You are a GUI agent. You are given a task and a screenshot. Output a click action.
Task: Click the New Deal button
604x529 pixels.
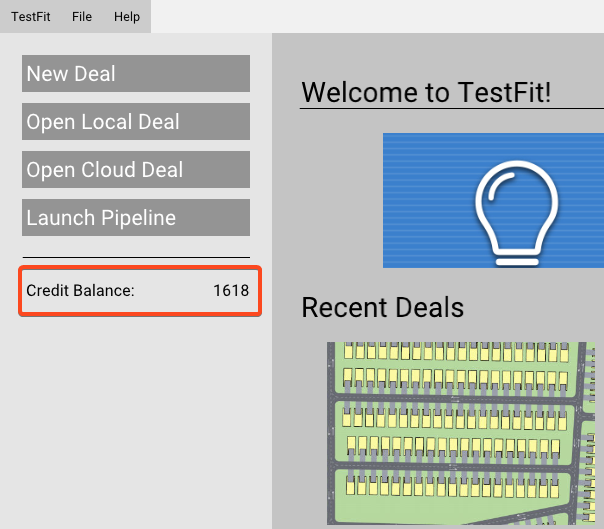pyautogui.click(x=136, y=74)
